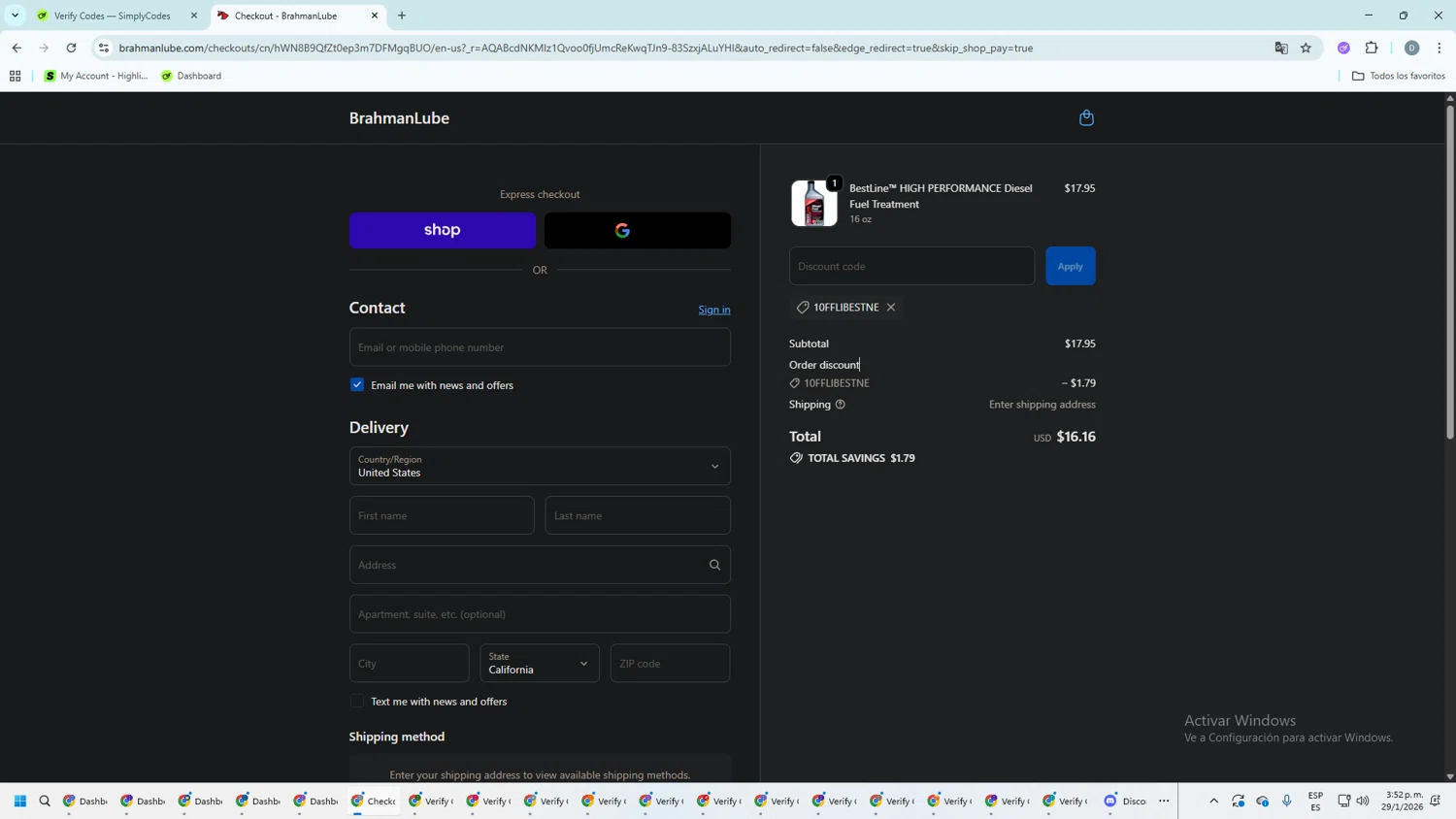The height and width of the screenshot is (819, 1456).
Task: Open the apps grid in bookmarks bar
Action: pos(15,76)
